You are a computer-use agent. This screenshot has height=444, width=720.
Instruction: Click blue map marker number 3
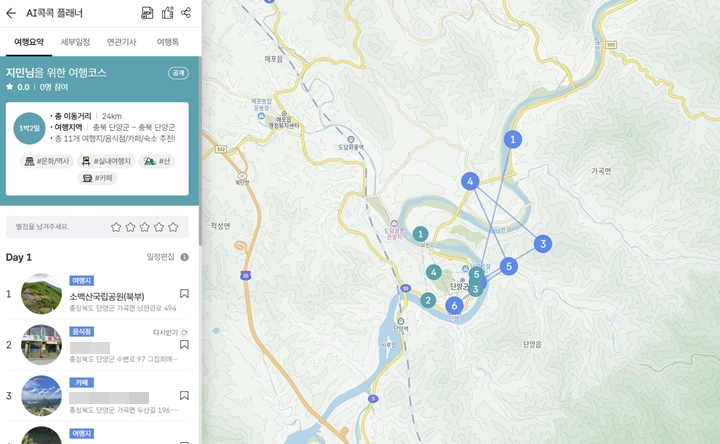542,243
